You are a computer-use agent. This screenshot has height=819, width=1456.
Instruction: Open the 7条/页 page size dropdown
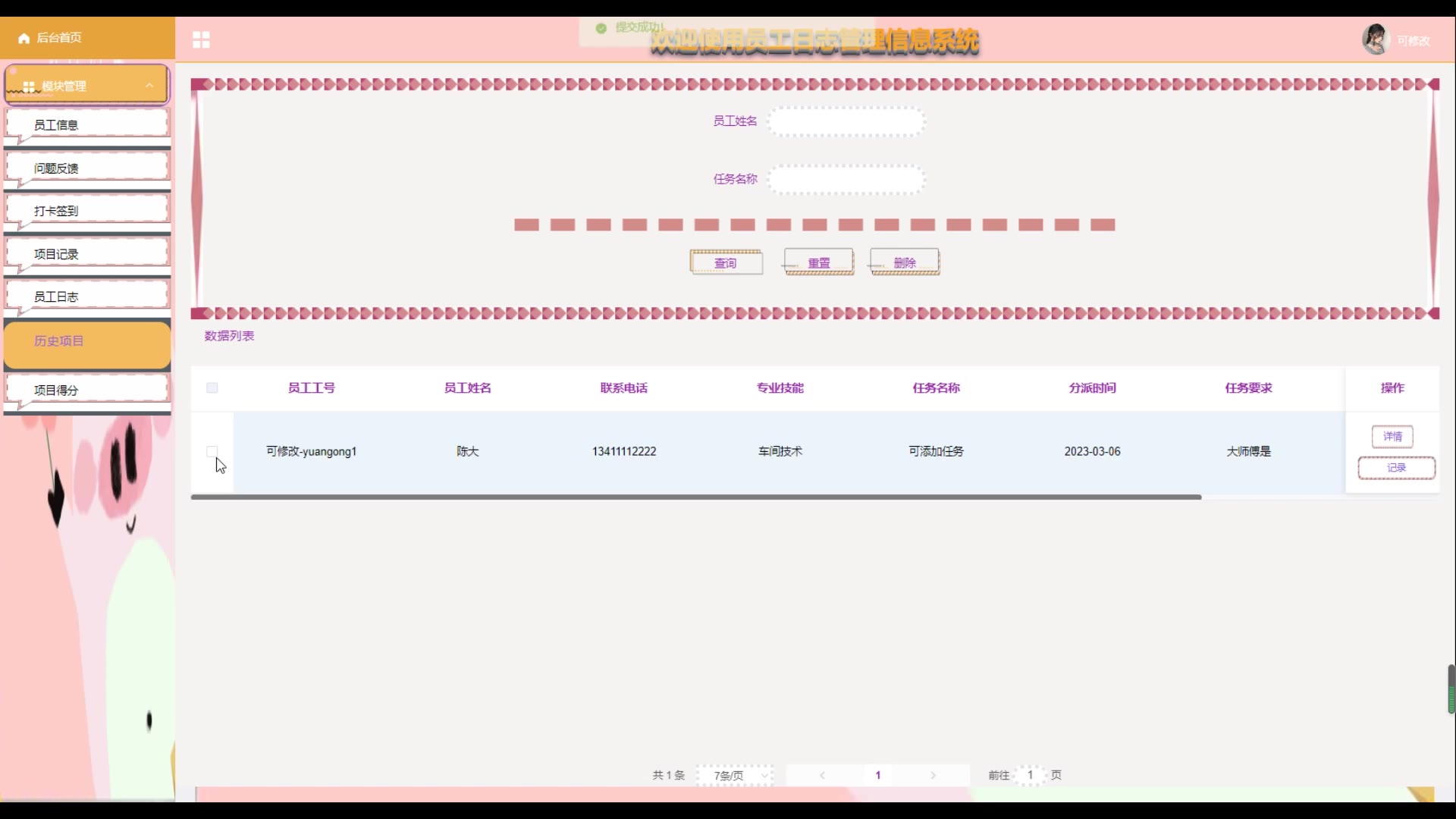[735, 775]
